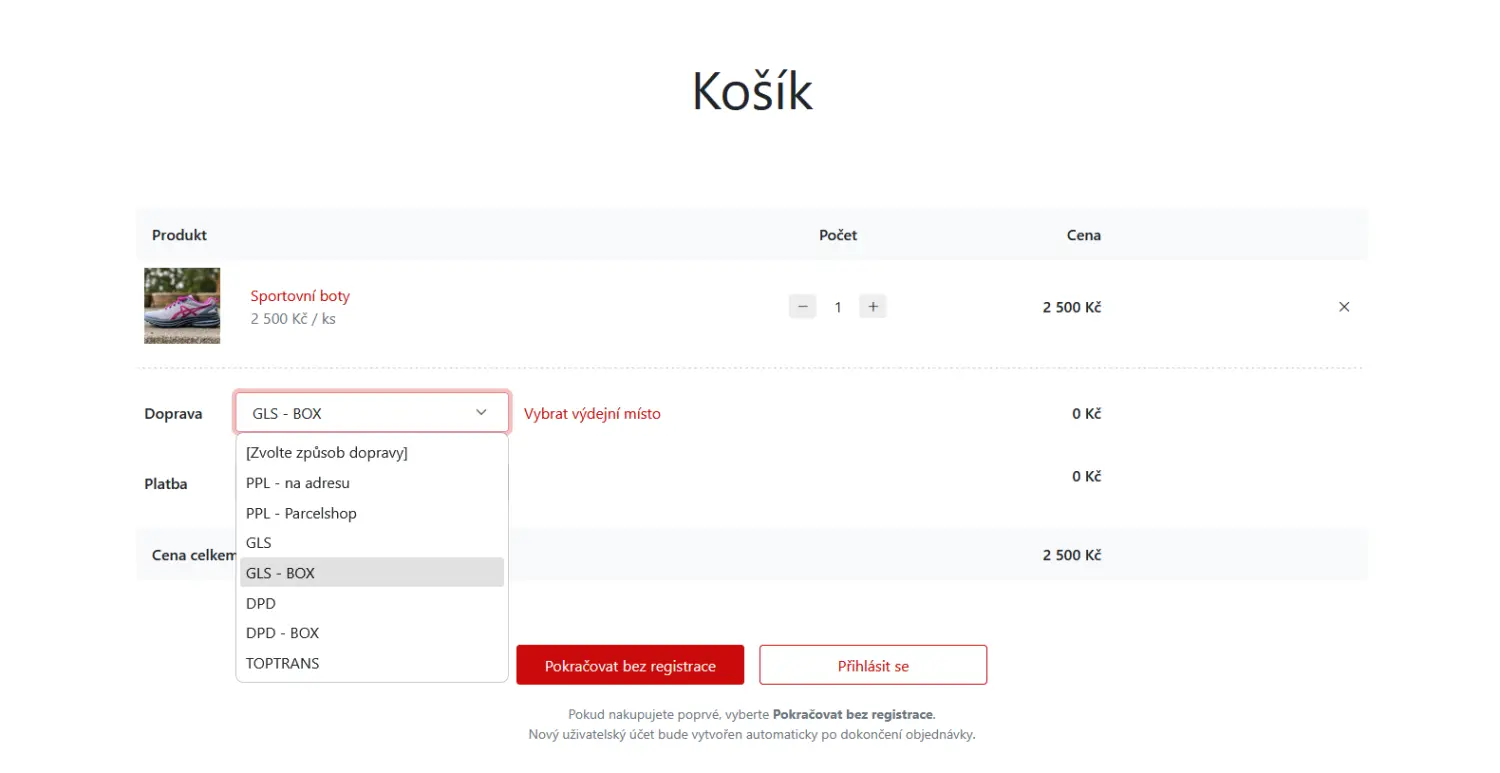Image resolution: width=1500 pixels, height=773 pixels.
Task: Click the dropdown chevron arrow icon
Action: pyautogui.click(x=481, y=413)
